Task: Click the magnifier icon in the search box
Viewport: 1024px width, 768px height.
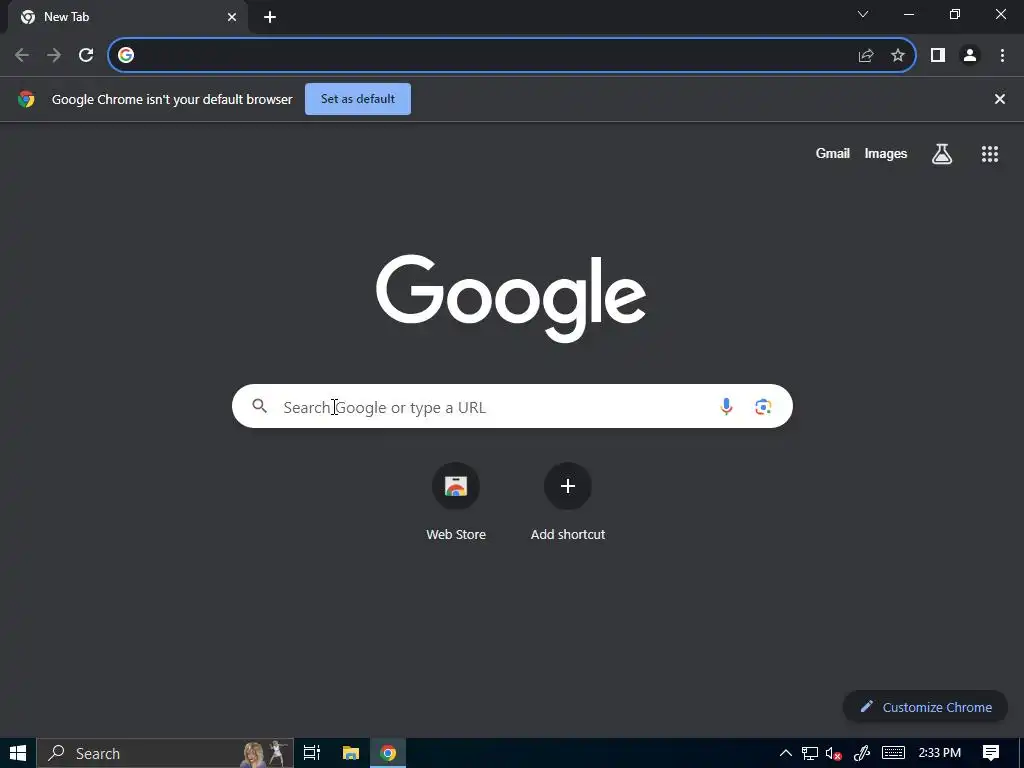Action: coord(259,406)
